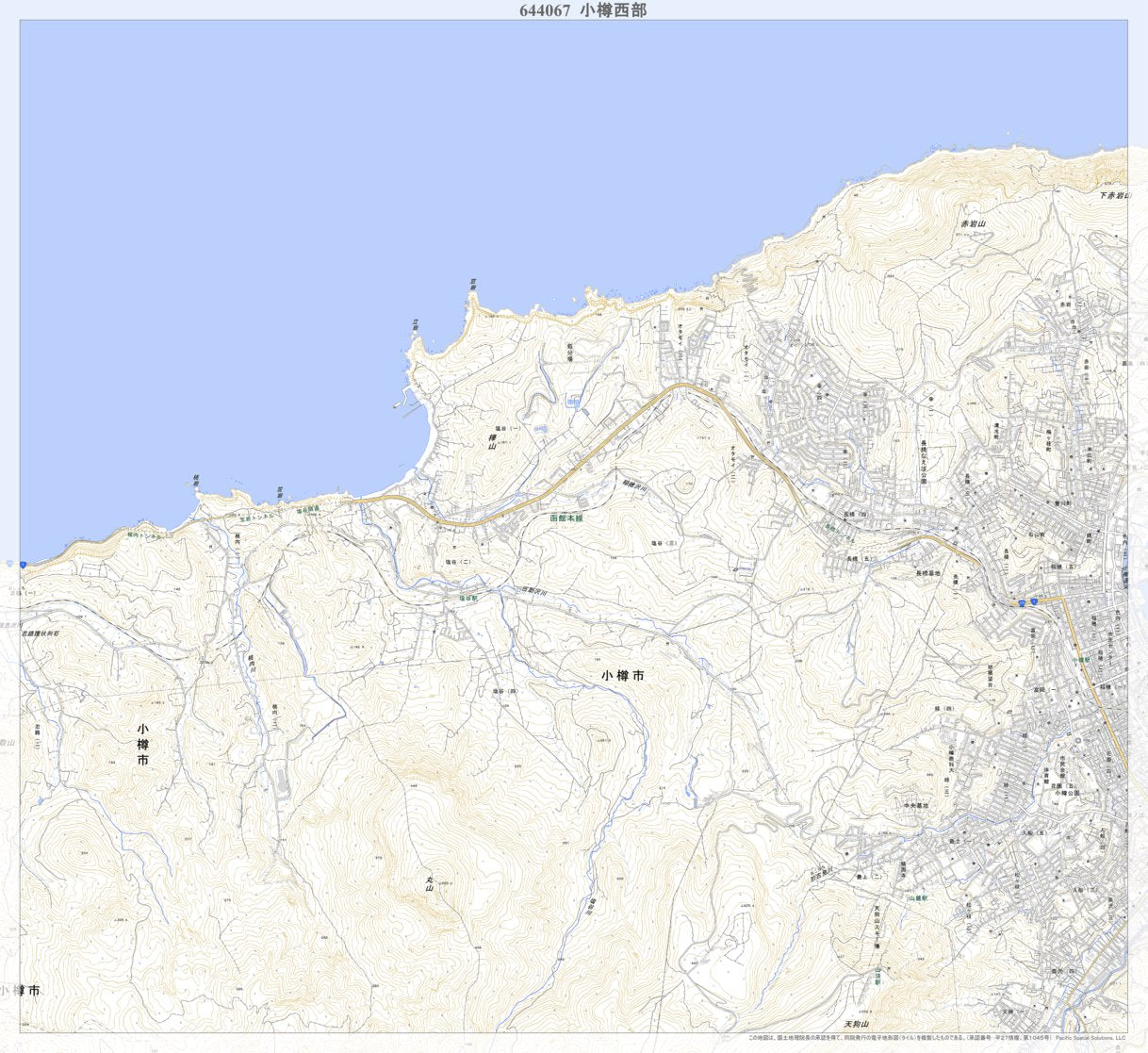Click the blue route shield at left map edge
Screen dimensions: 1148x1053
pos(23,564)
